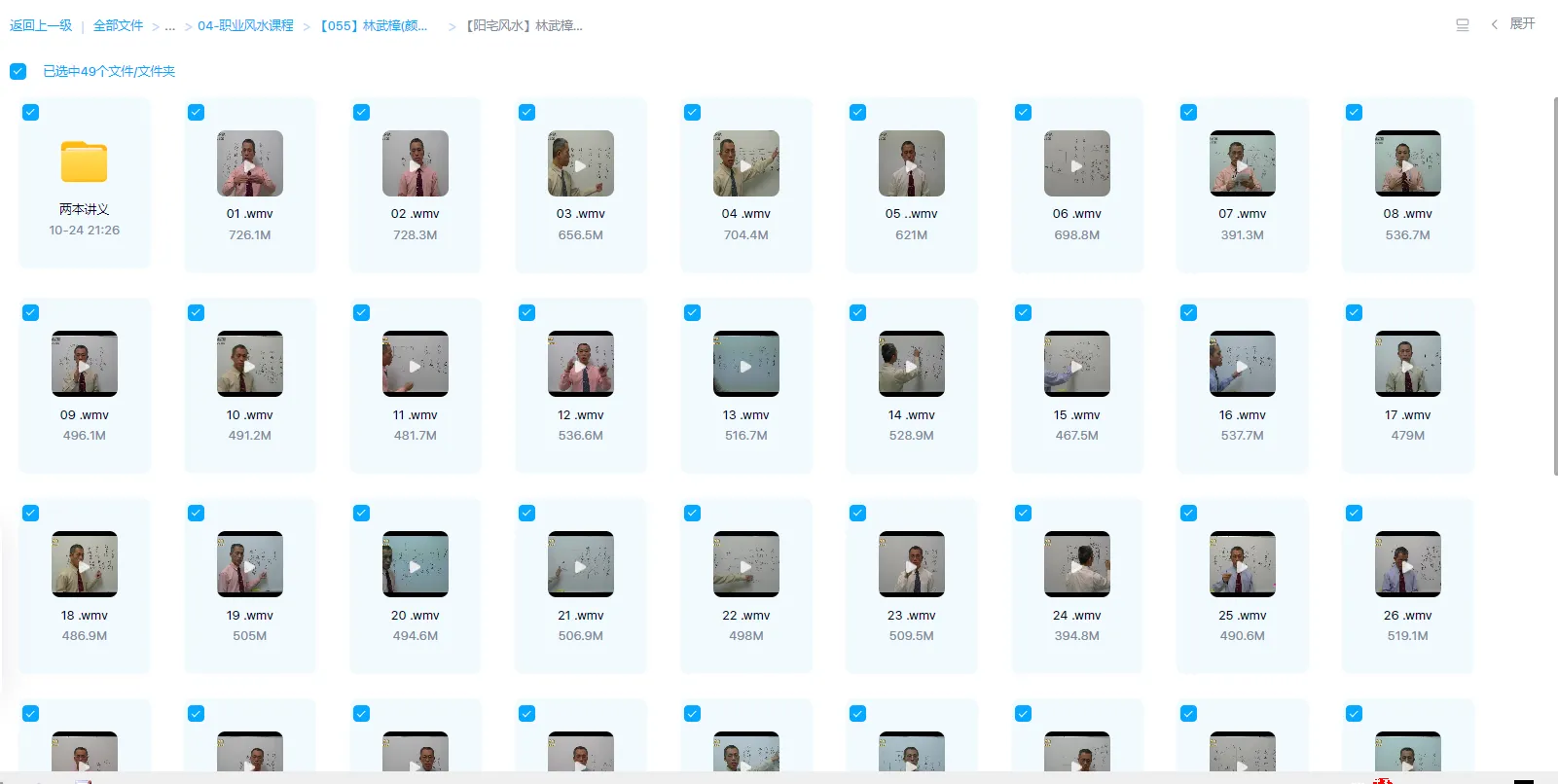Click the file name 09 .wmv
The height and width of the screenshot is (784, 1558).
click(85, 415)
